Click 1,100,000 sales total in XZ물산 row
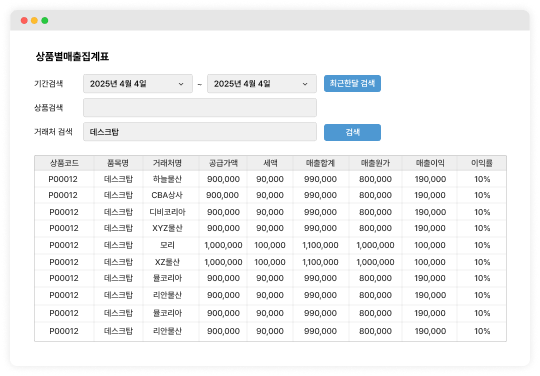 pyautogui.click(x=320, y=262)
